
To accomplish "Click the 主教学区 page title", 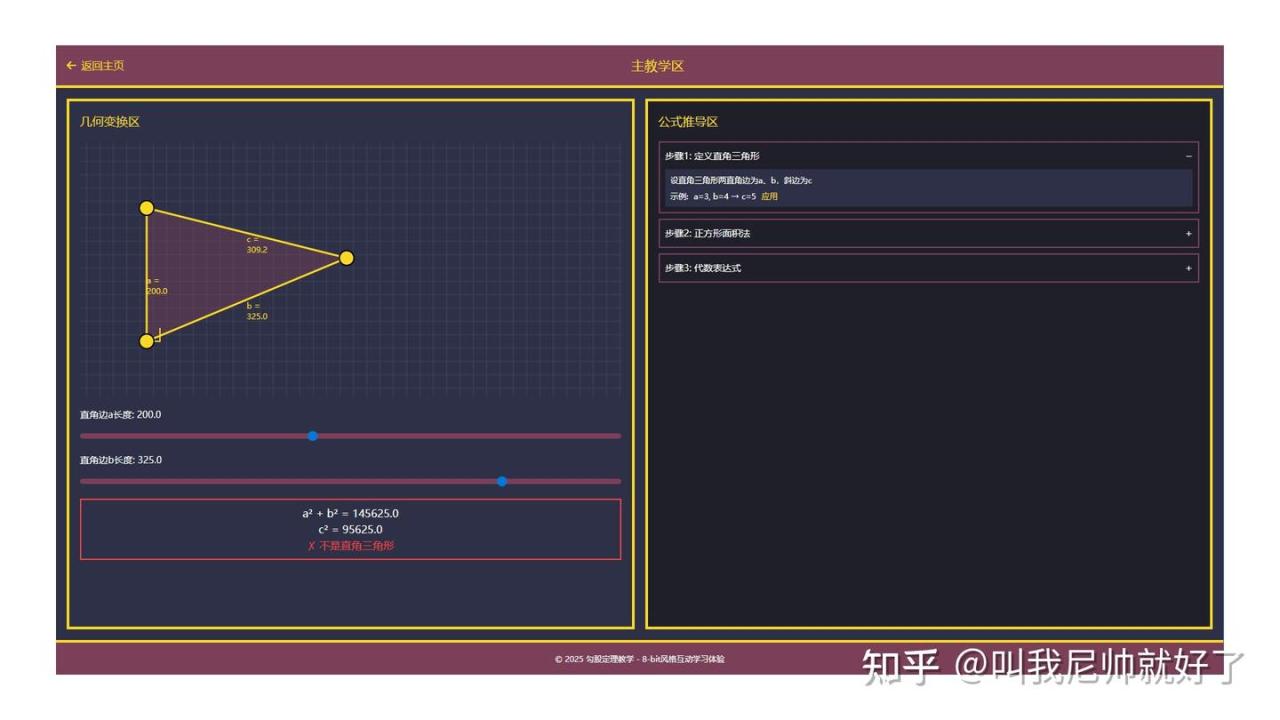I will click(657, 66).
